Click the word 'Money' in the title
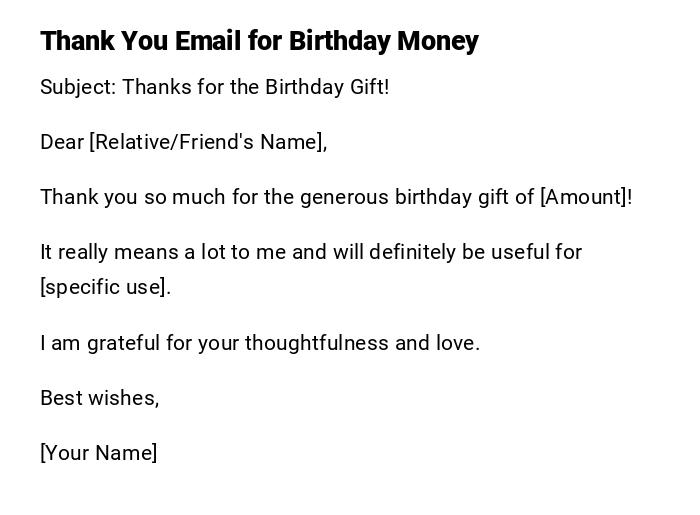 [437, 41]
